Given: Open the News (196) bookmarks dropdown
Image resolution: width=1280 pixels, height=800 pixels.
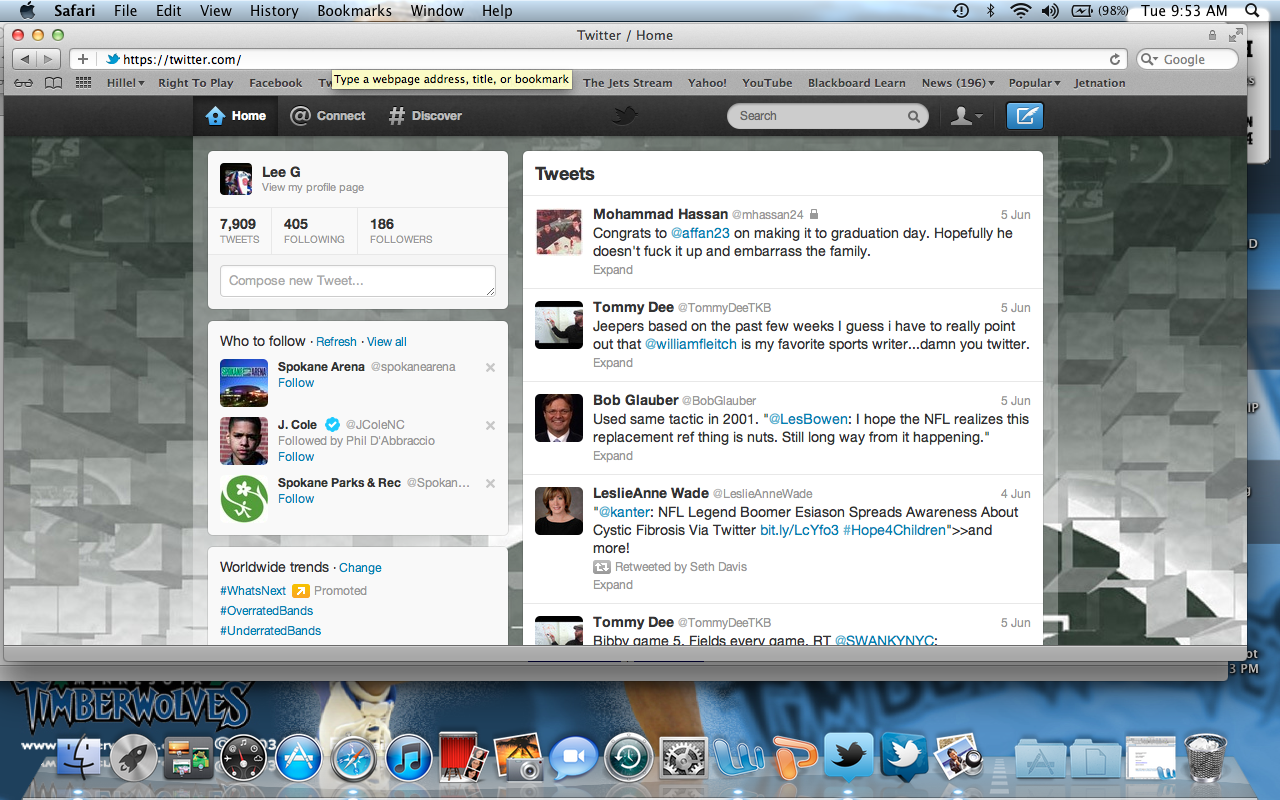Looking at the screenshot, I should point(958,83).
